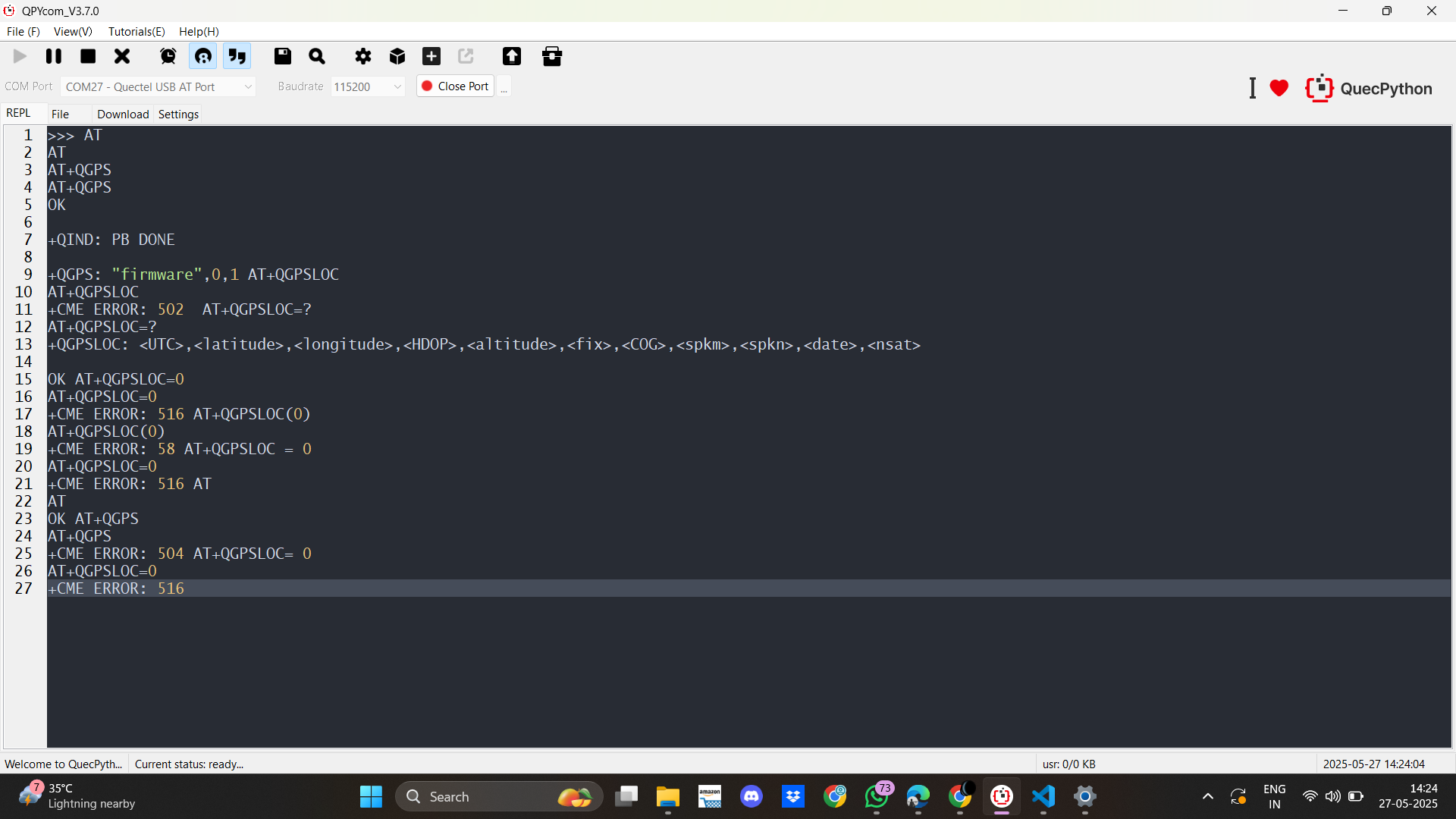The height and width of the screenshot is (819, 1456).
Task: Click the ellipsis button beside Close Port
Action: point(504,87)
